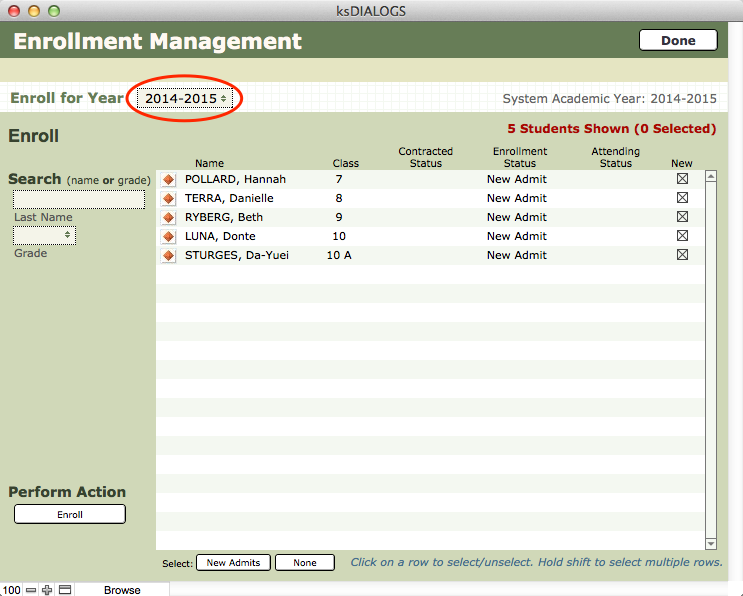Open the Grade dropdown in Search
Image resolution: width=743 pixels, height=596 pixels.
(x=44, y=235)
